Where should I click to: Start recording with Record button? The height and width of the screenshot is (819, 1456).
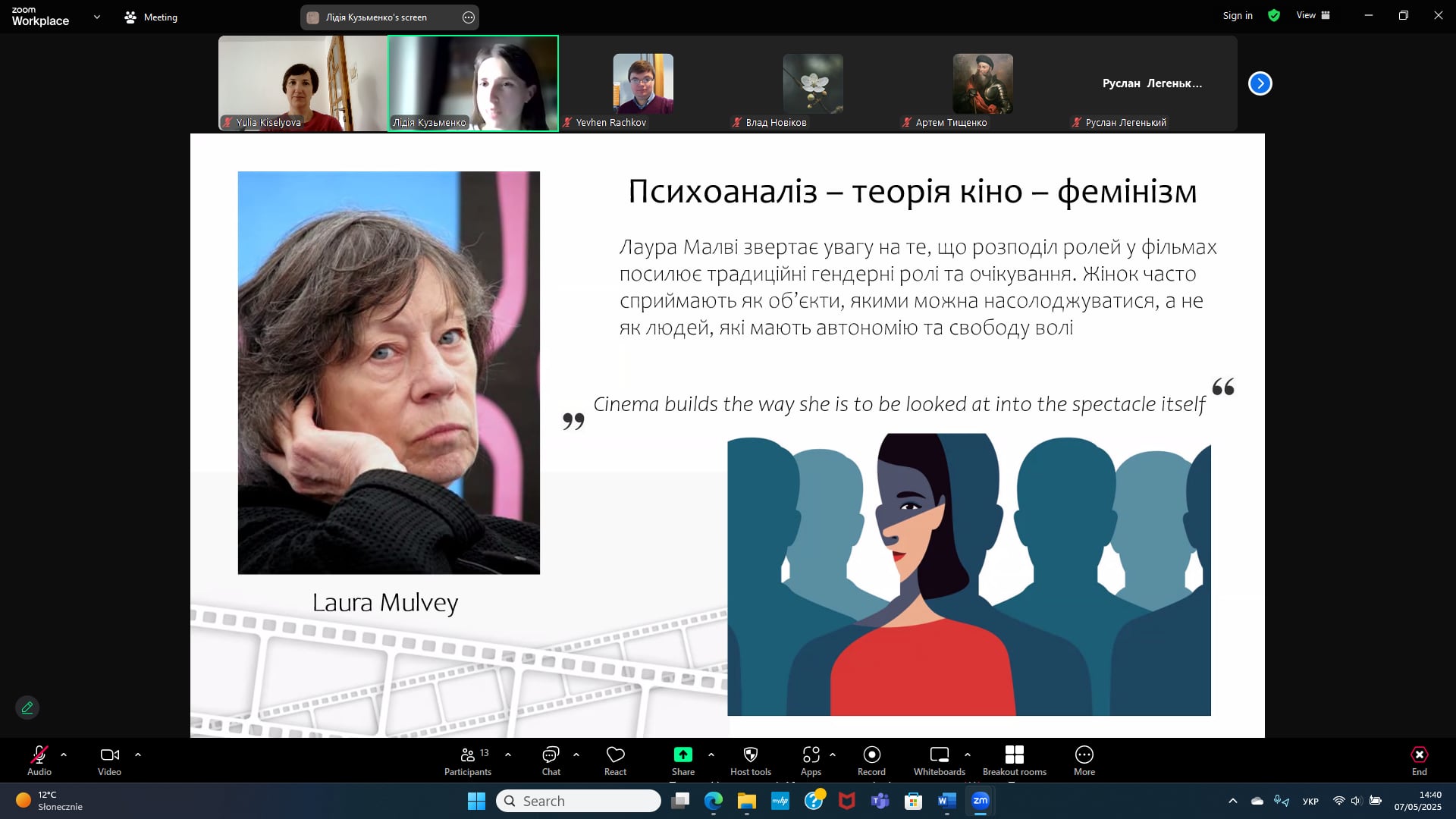coord(871,755)
